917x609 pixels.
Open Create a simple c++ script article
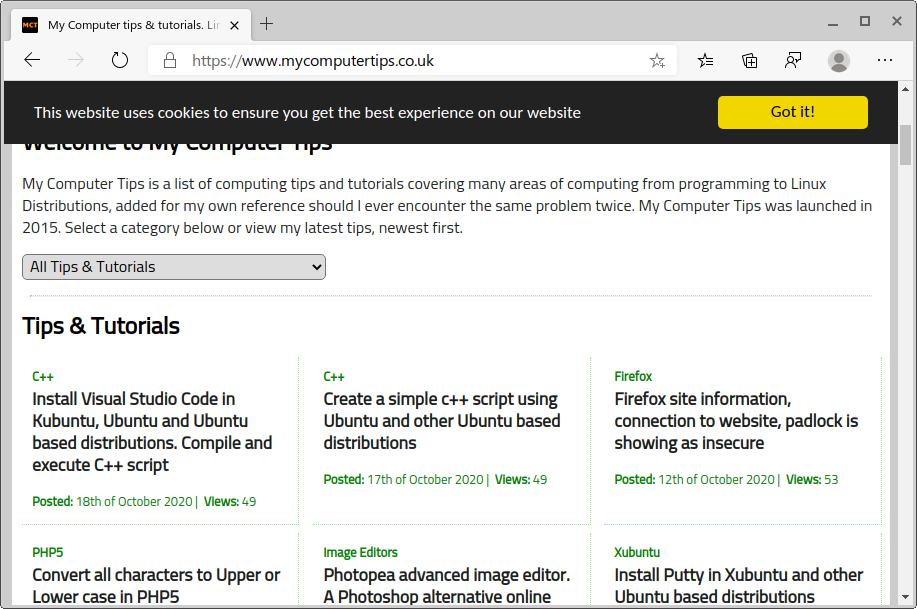[x=442, y=421]
